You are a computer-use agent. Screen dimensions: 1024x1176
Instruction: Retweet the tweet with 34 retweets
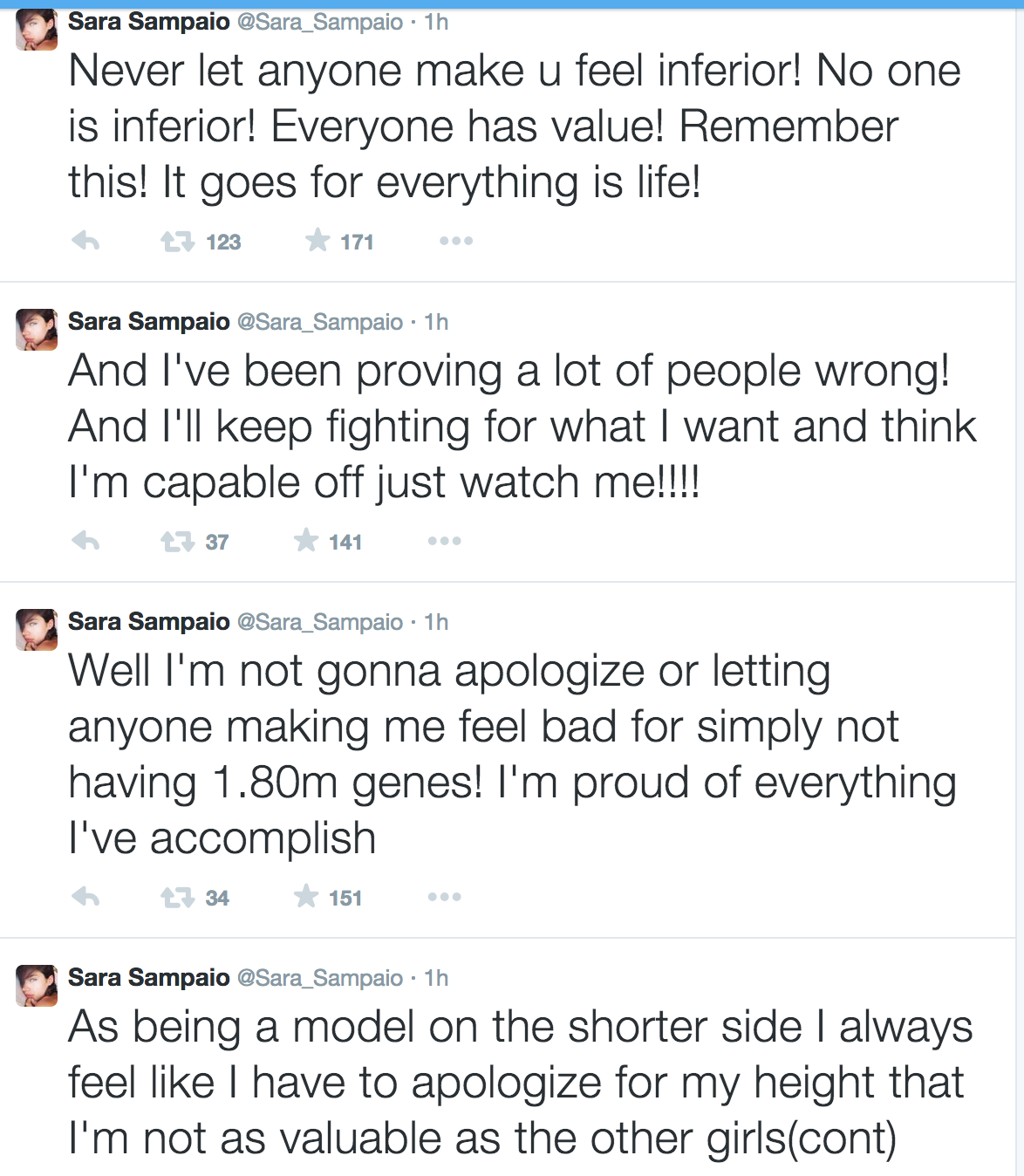178,898
